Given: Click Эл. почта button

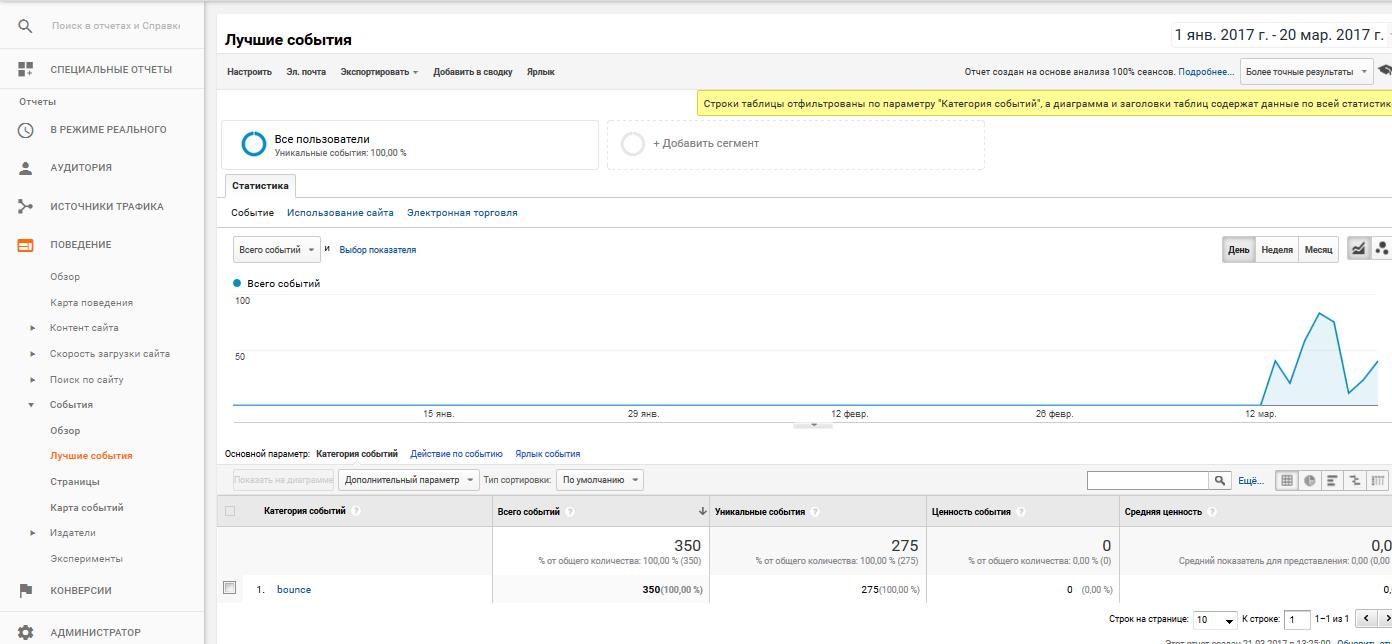Looking at the screenshot, I should (x=306, y=72).
